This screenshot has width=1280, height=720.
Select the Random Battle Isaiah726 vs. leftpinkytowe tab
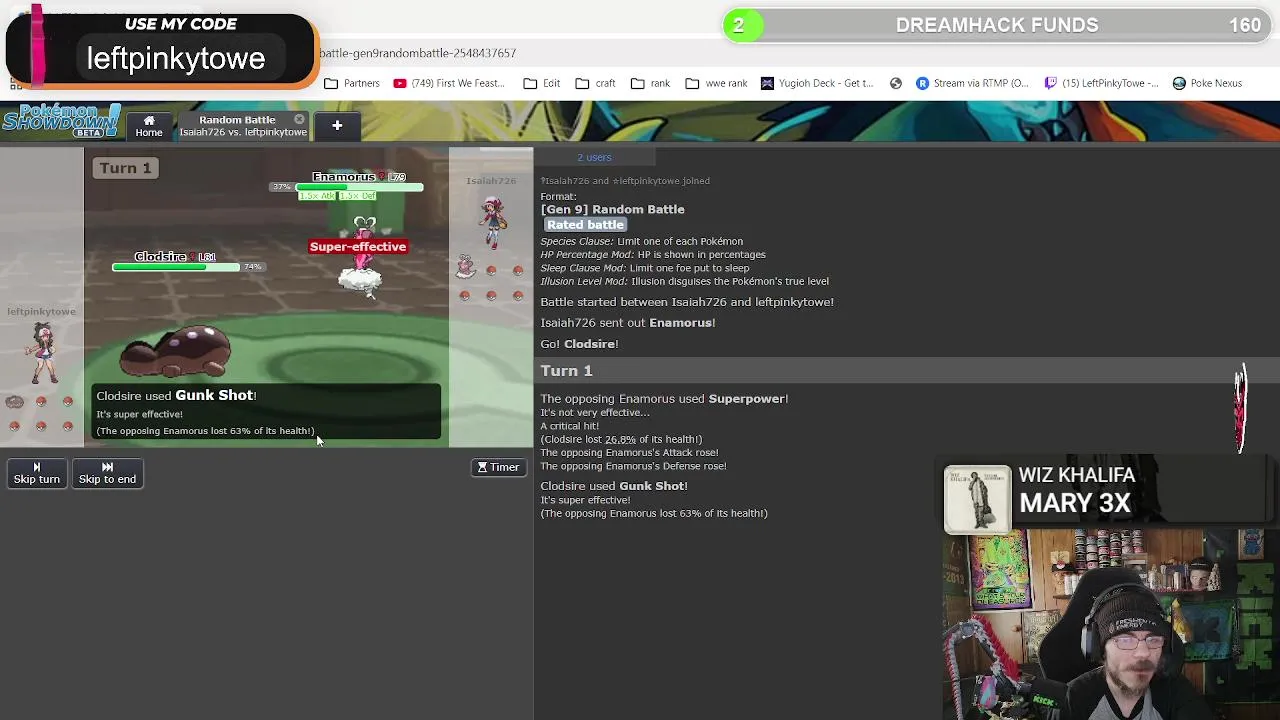coord(242,126)
